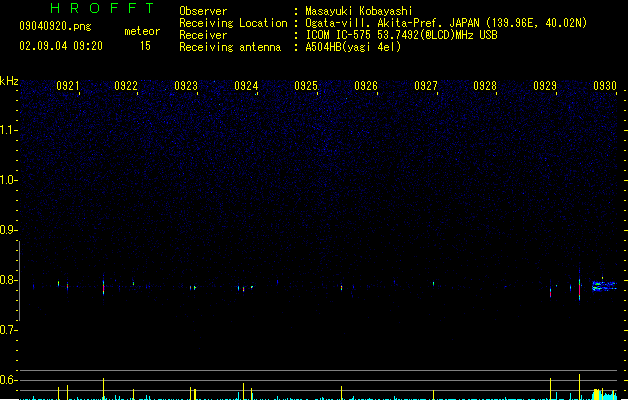Click the Receiving antenna label
The width and height of the screenshot is (629, 400).
230,47
